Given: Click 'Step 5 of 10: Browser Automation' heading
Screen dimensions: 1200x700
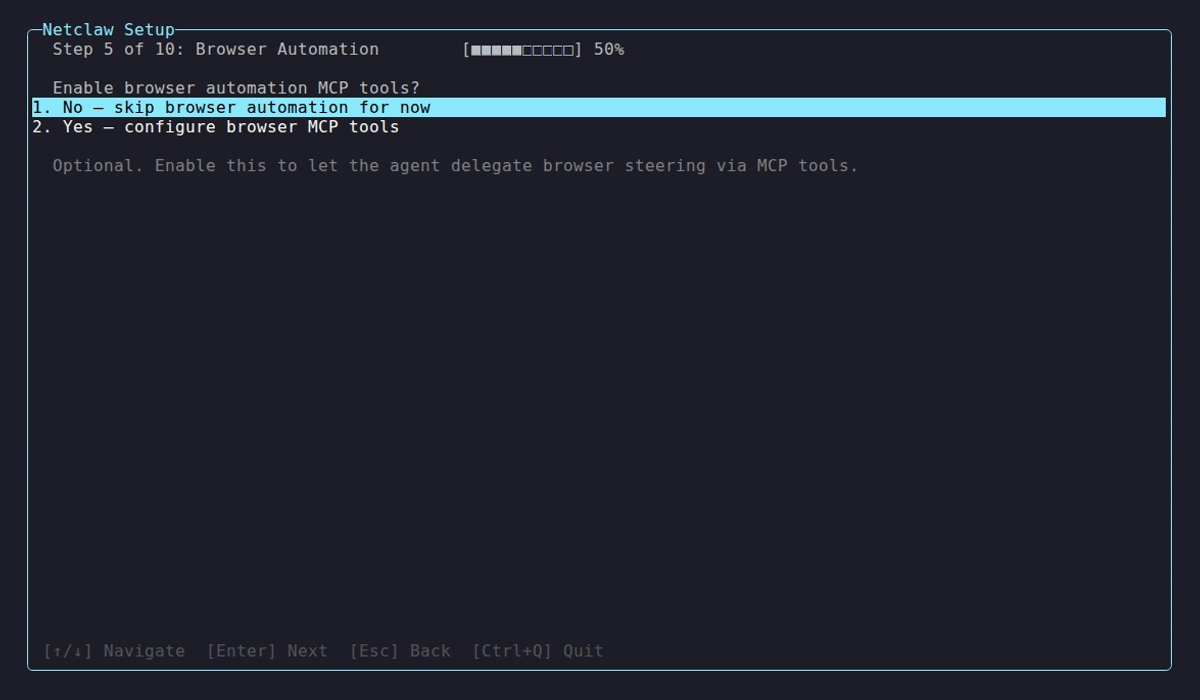Looking at the screenshot, I should 216,49.
